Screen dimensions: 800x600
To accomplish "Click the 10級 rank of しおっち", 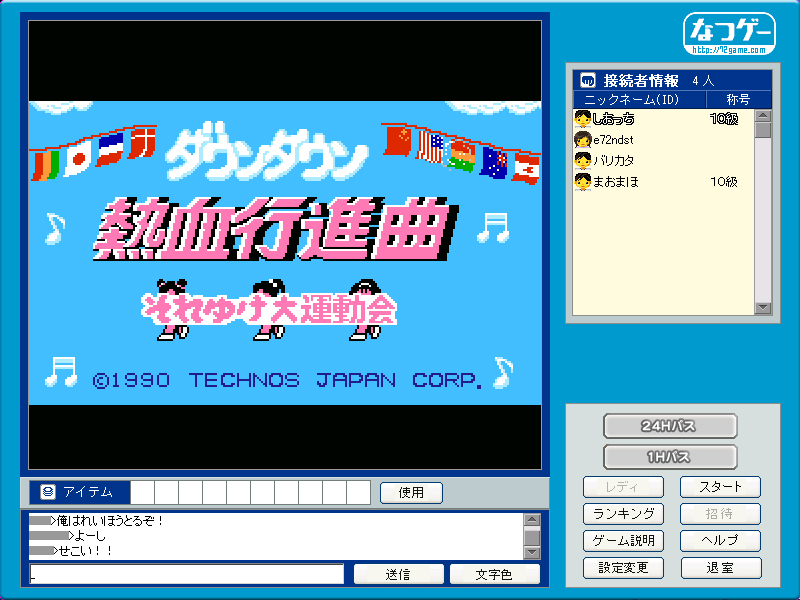I will click(x=724, y=119).
